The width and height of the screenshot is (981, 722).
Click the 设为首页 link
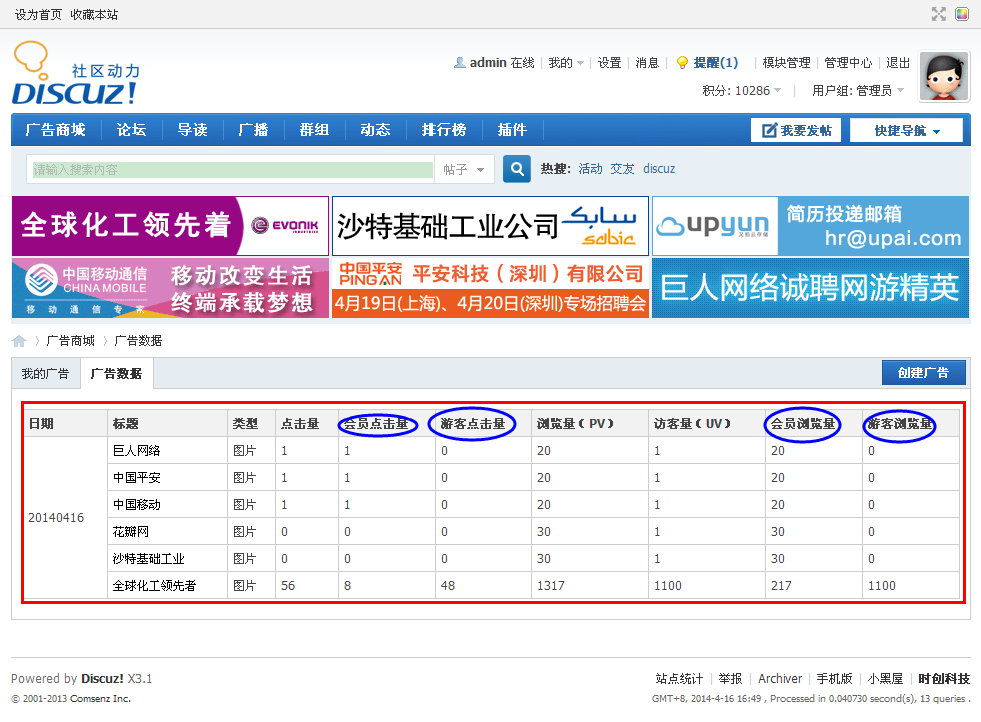pos(38,14)
